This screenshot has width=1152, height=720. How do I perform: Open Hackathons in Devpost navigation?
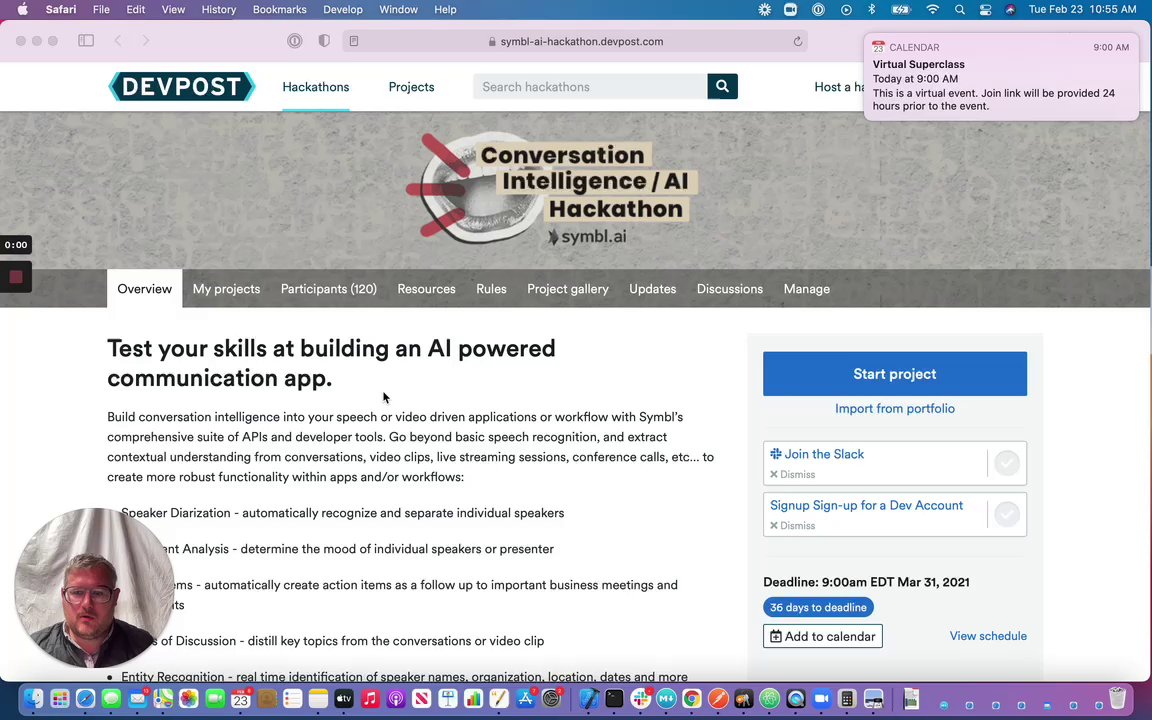[x=316, y=87]
